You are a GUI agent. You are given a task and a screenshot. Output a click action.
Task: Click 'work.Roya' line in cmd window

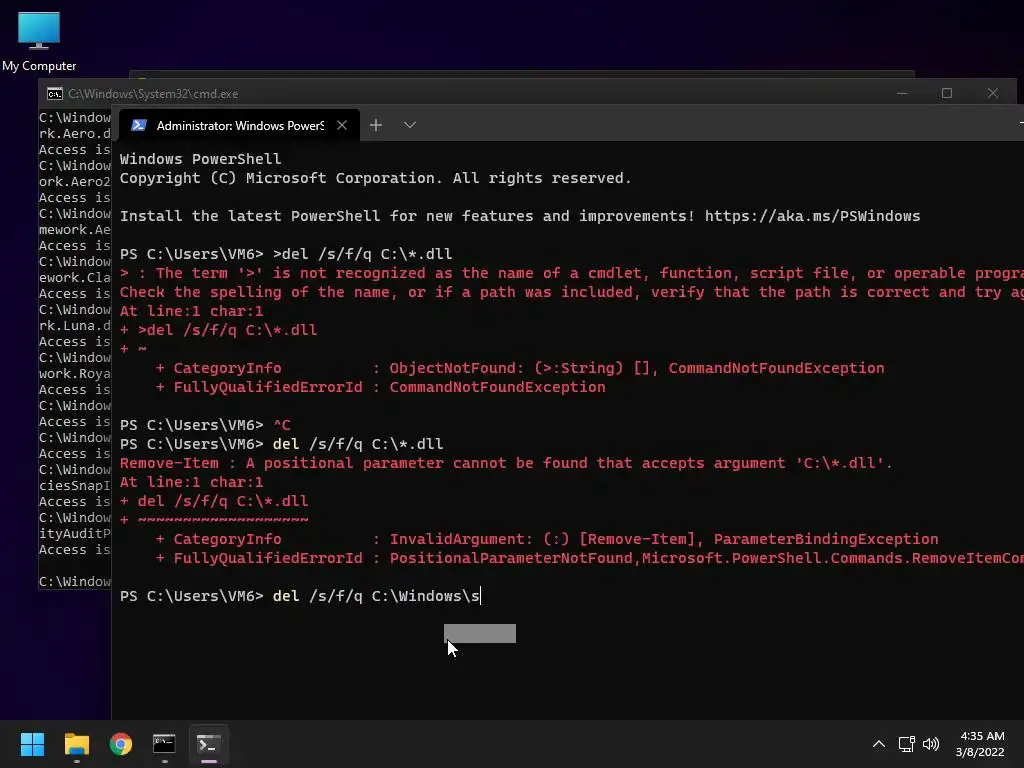point(74,374)
